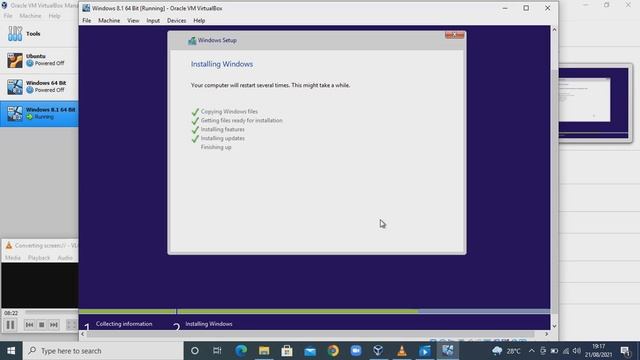640x360 pixels.
Task: Open File Explorer from taskbar
Action: pos(264,351)
